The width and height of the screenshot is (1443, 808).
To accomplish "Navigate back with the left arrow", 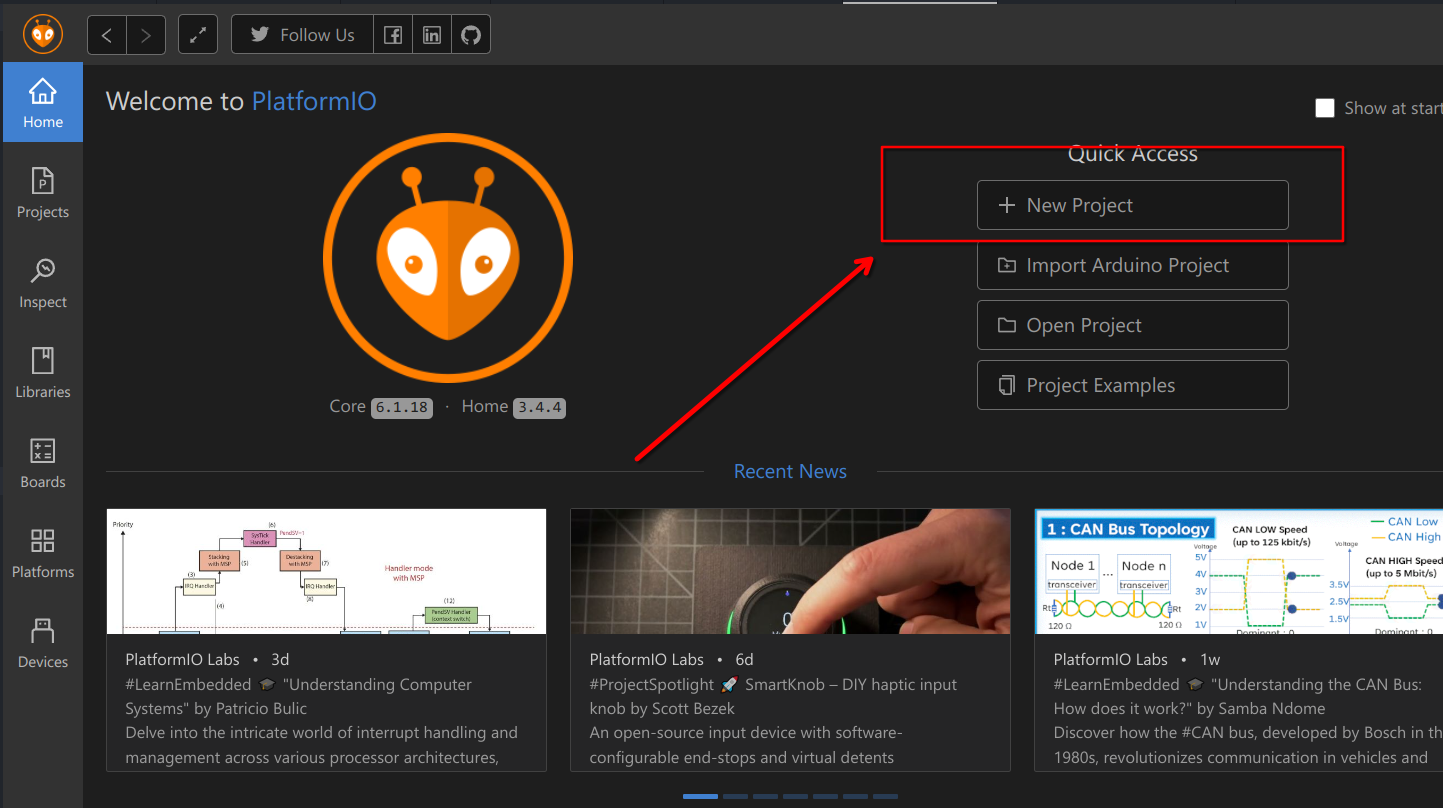I will coord(106,34).
